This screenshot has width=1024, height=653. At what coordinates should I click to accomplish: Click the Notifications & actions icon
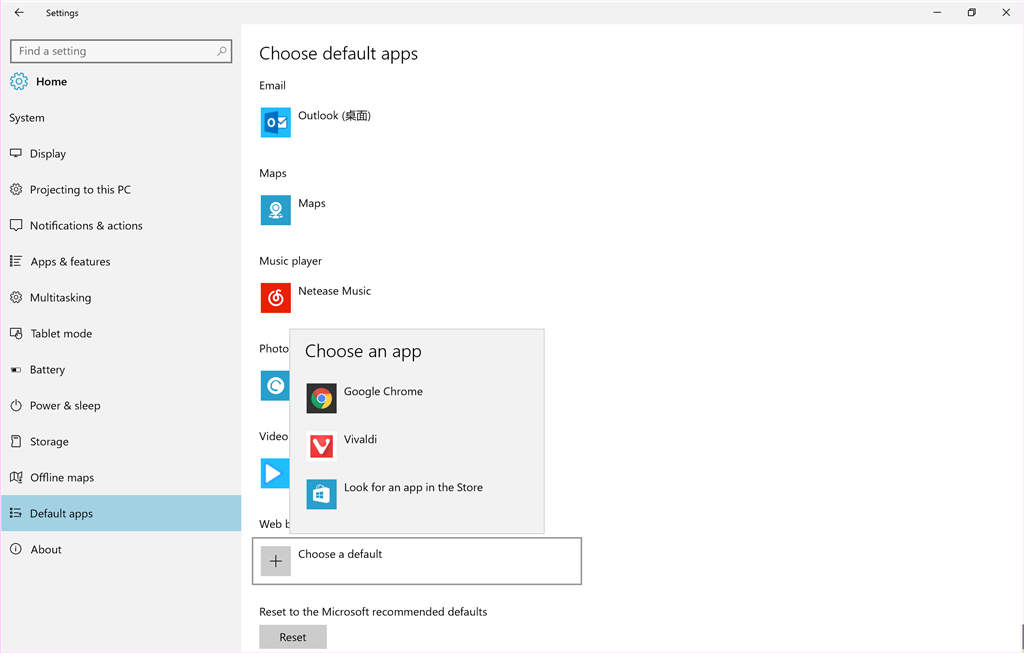pos(16,225)
